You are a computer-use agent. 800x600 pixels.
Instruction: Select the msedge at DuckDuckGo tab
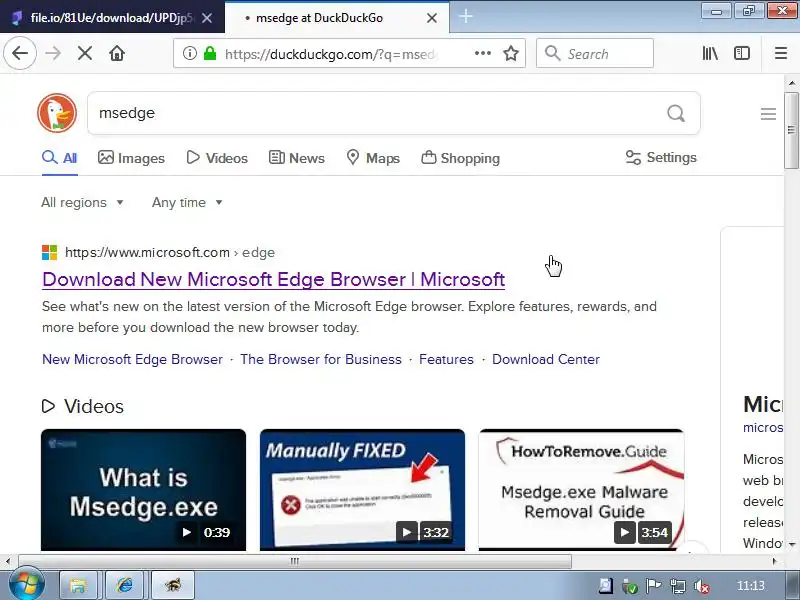tap(337, 17)
